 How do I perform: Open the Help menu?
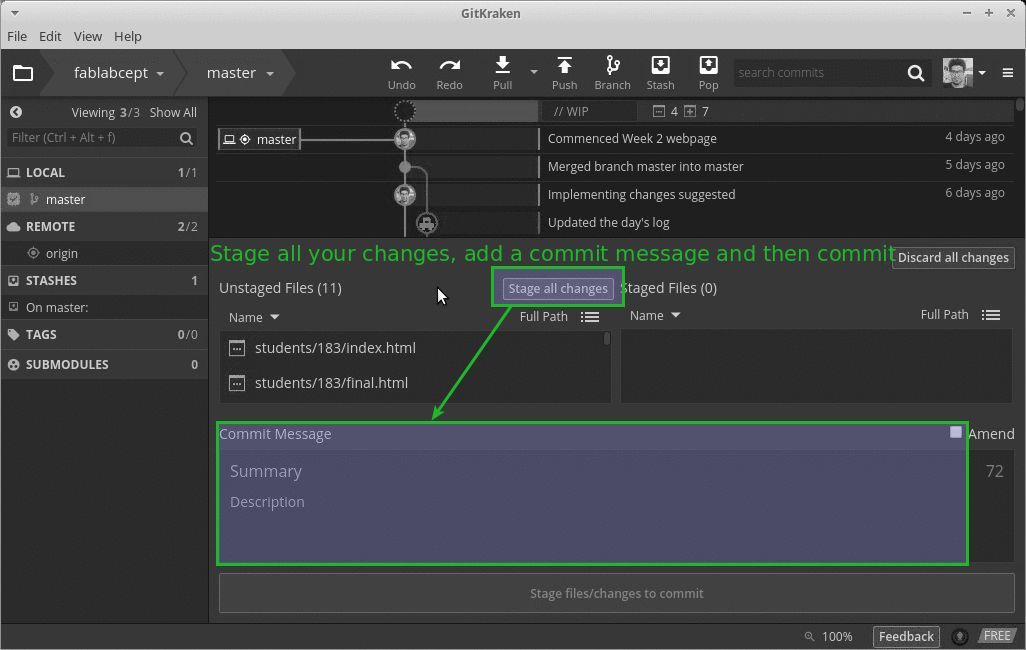(x=128, y=37)
